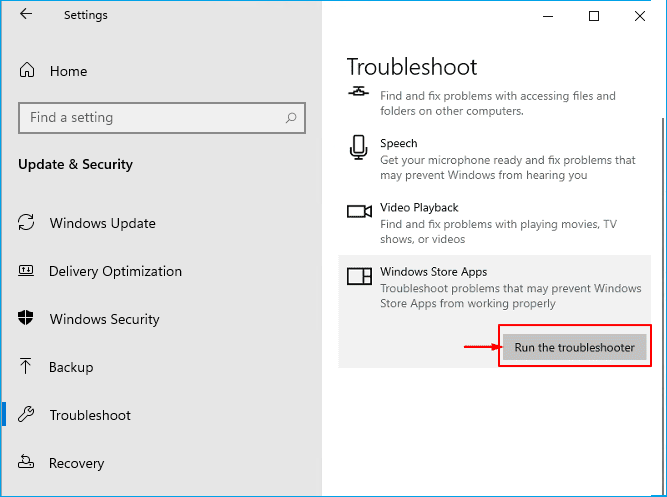Screen dimensions: 667x497
Task: Type in Find a setting field
Action: (x=150, y=118)
